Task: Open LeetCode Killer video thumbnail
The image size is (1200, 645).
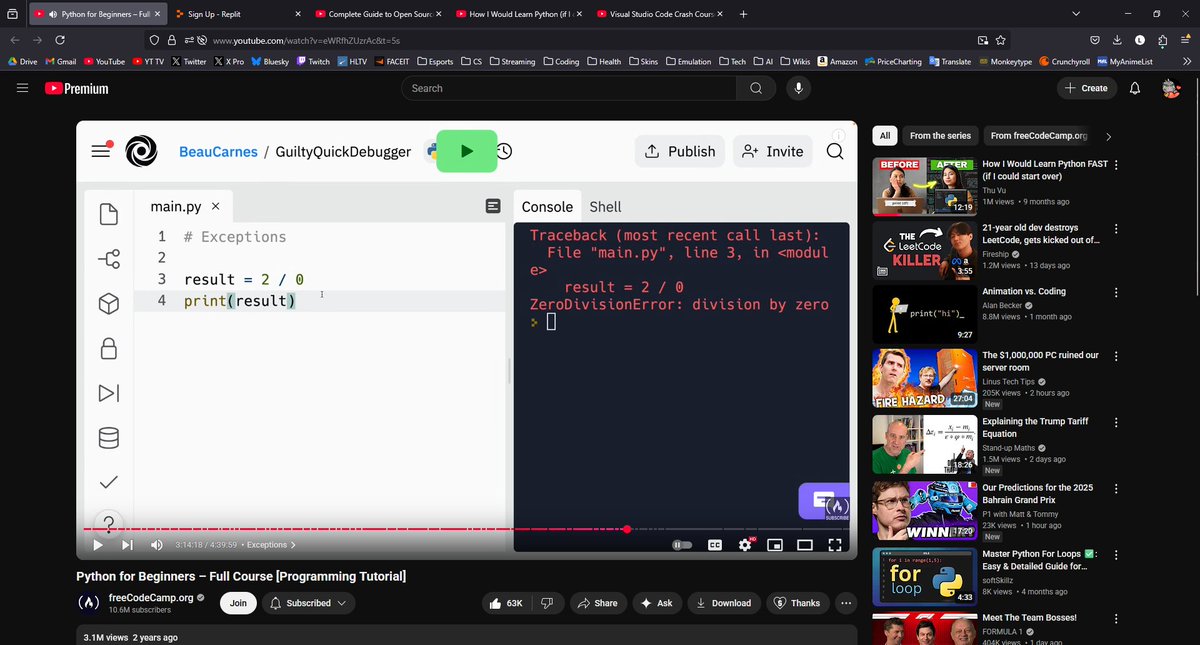Action: point(924,250)
